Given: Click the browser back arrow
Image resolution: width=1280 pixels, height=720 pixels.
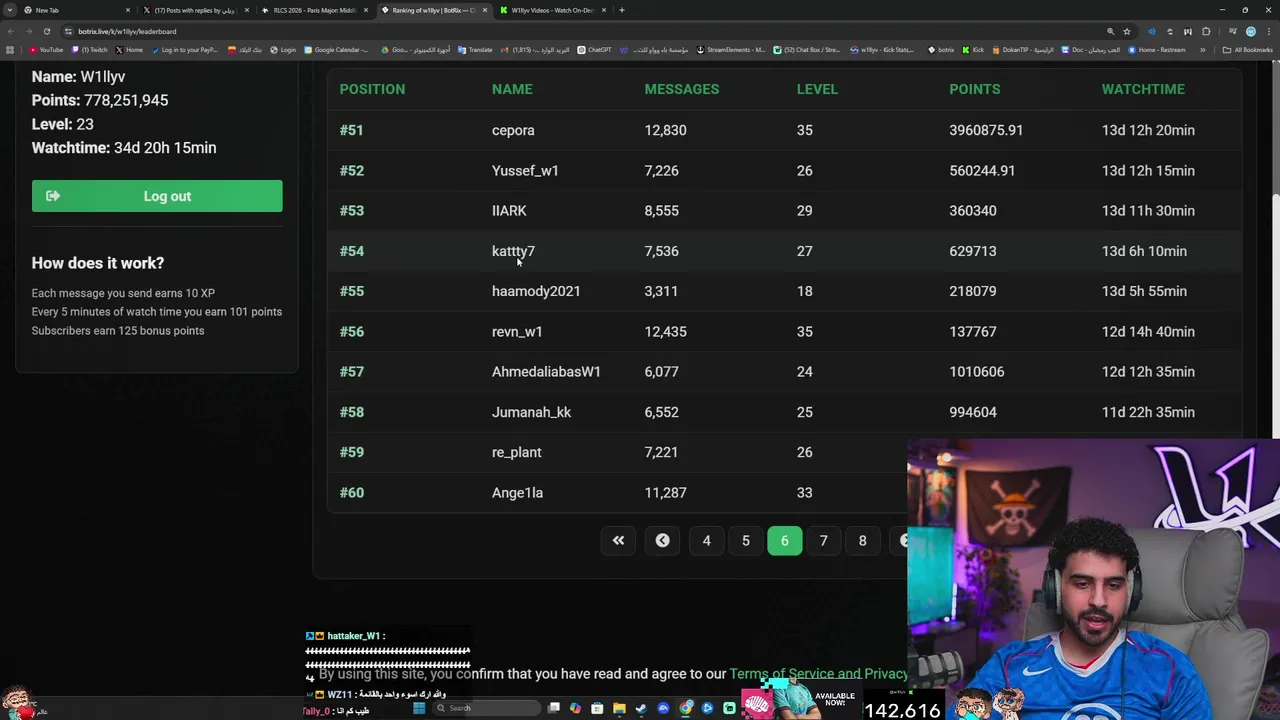Looking at the screenshot, I should tap(10, 31).
